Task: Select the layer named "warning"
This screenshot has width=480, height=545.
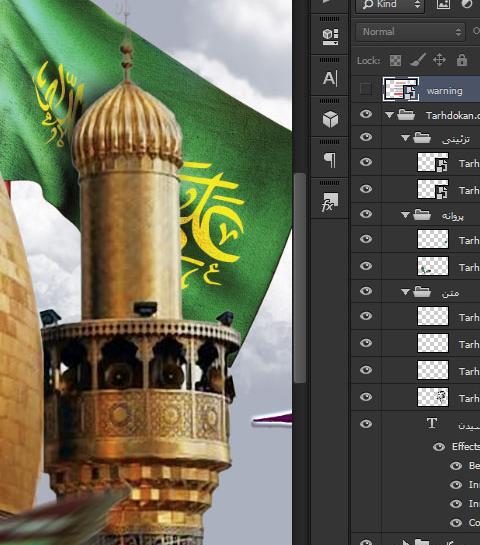Action: (444, 91)
